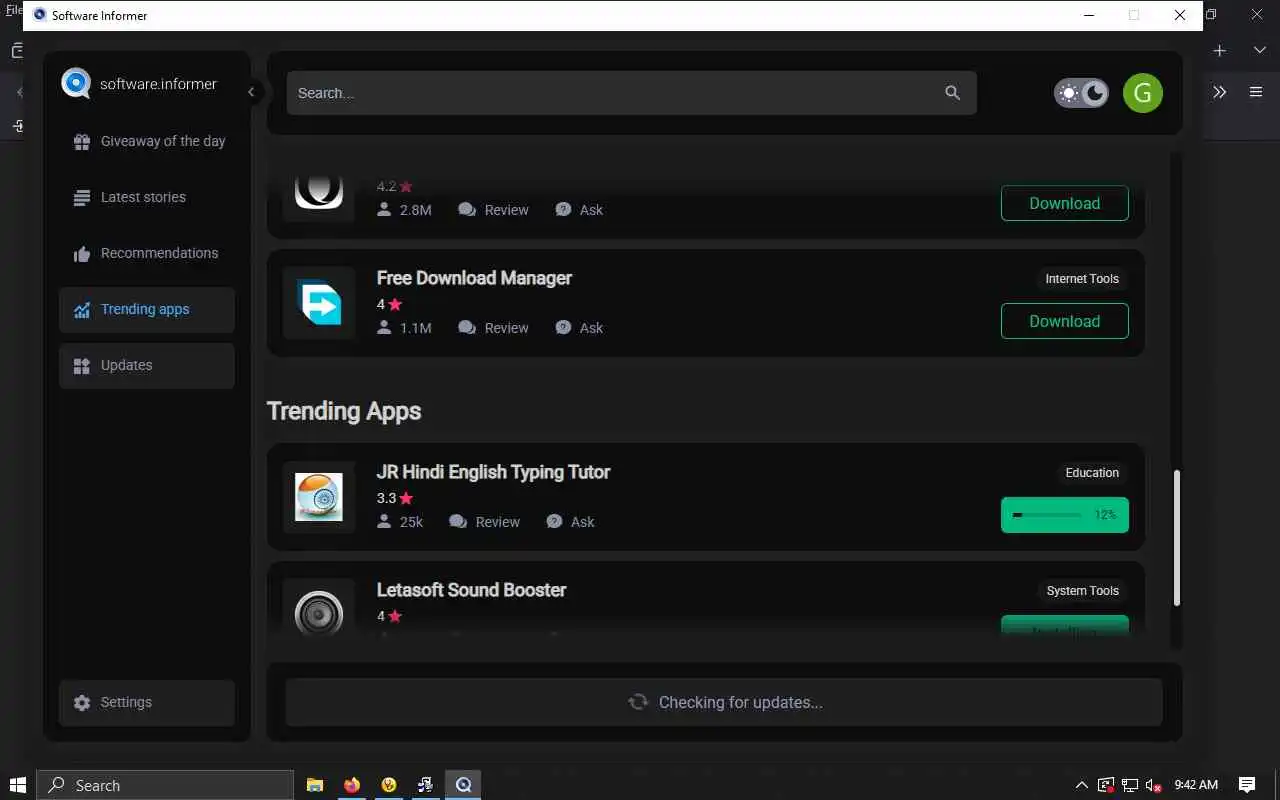Go to Recommendations
1280x800 pixels.
[x=147, y=253]
